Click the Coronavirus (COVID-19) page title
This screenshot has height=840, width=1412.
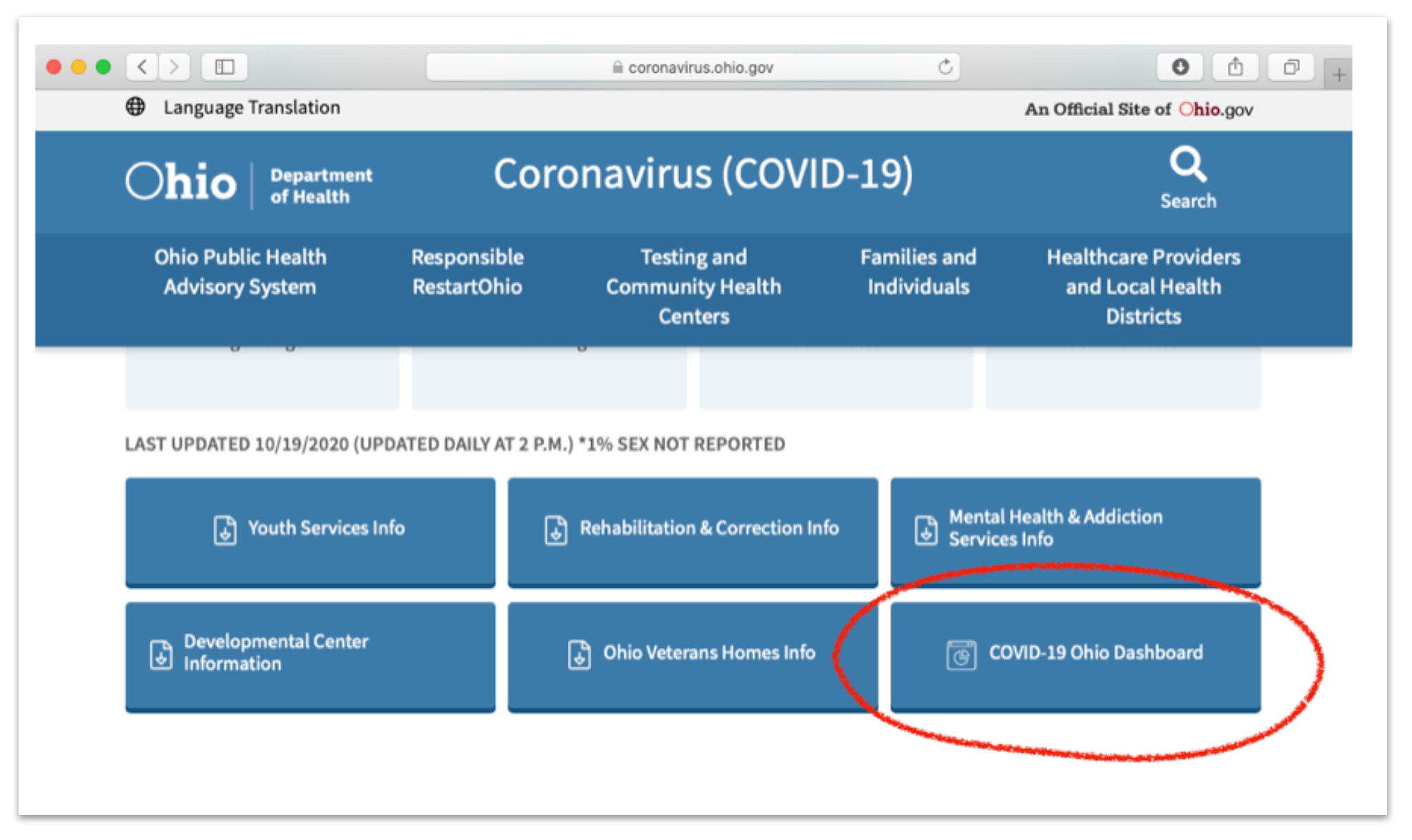point(703,173)
